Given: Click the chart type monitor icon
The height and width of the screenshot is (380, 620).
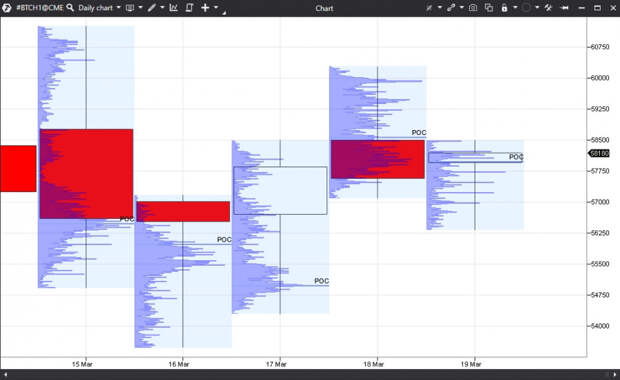Looking at the screenshot, I should pos(130,8).
